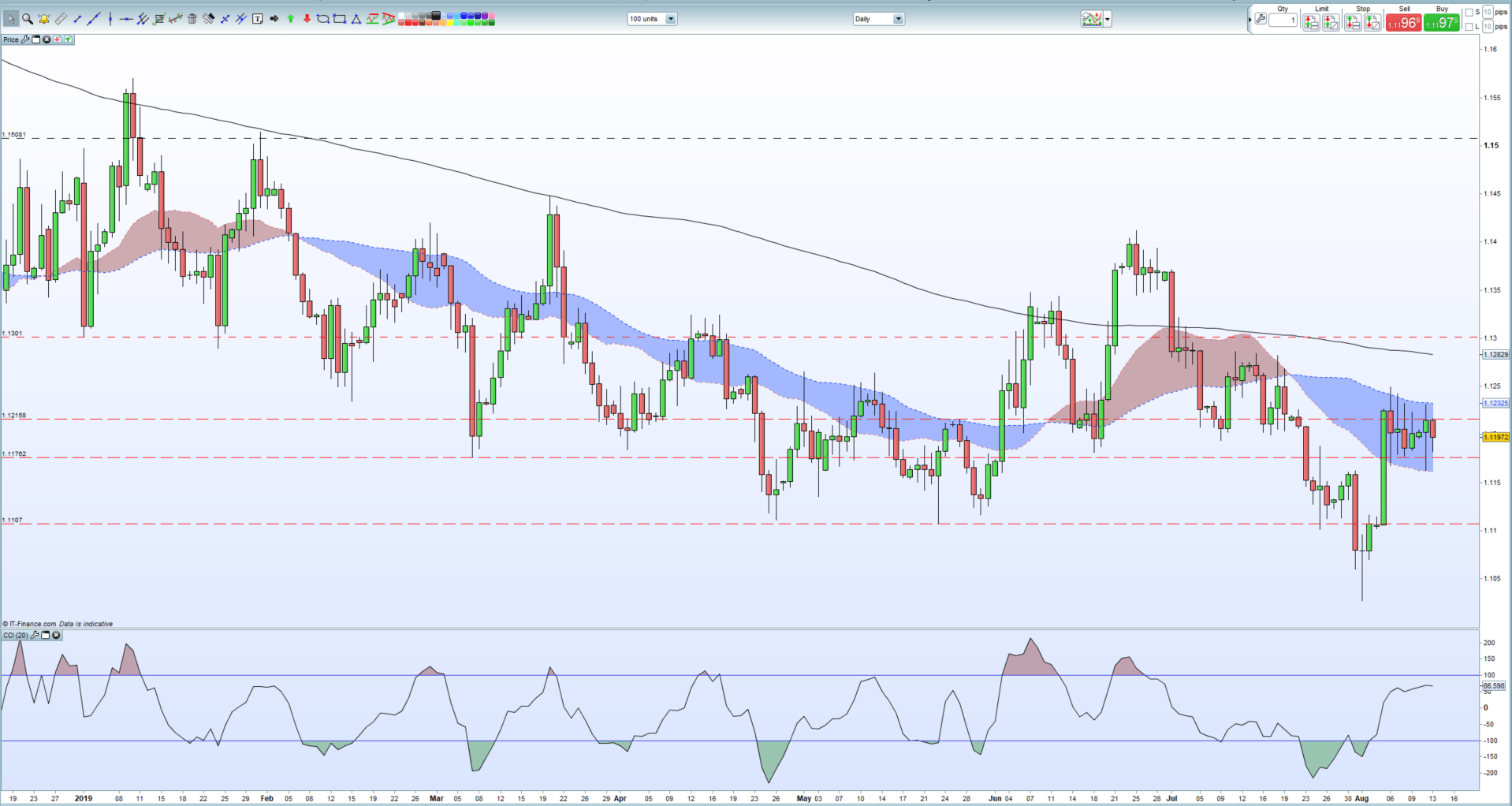Viewport: 1512px width, 806px height.
Task: Enable the S stop checkbox
Action: click(x=1469, y=12)
